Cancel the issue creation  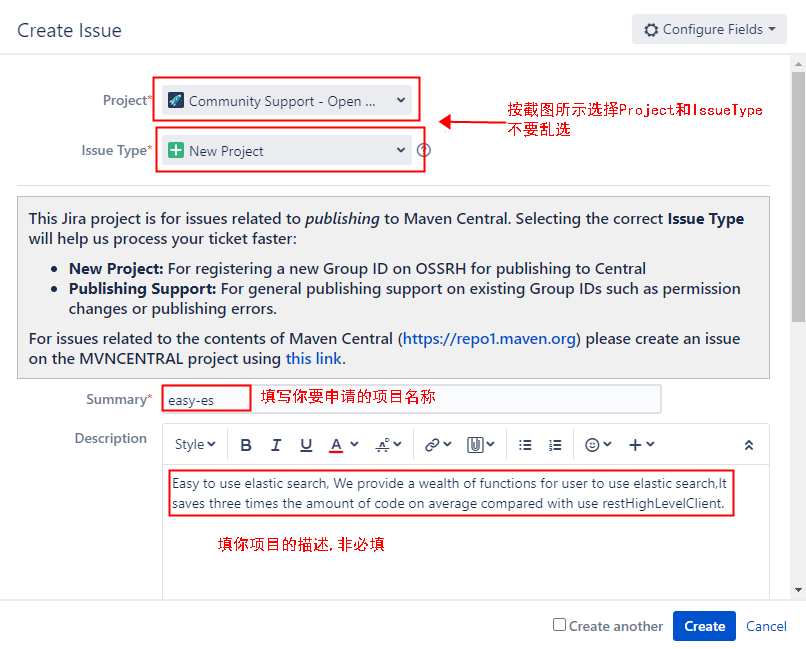click(x=766, y=626)
